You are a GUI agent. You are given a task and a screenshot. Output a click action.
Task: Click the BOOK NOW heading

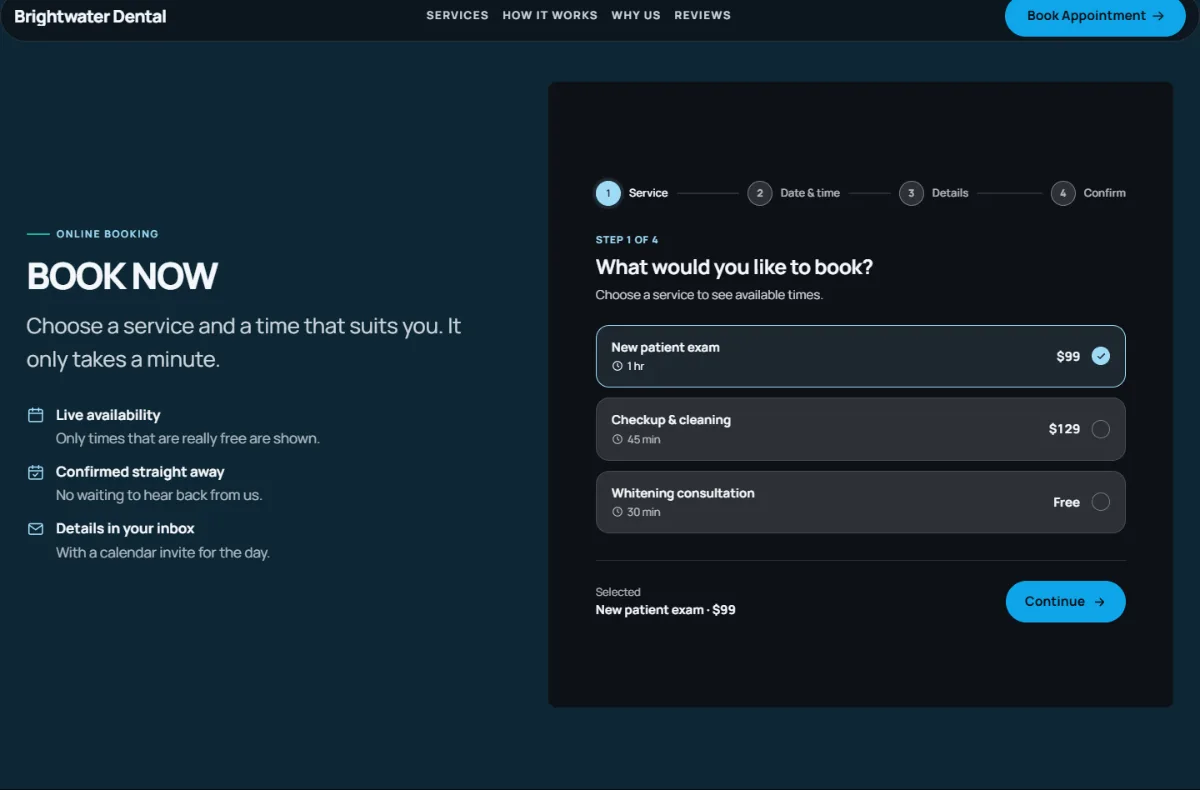(122, 276)
